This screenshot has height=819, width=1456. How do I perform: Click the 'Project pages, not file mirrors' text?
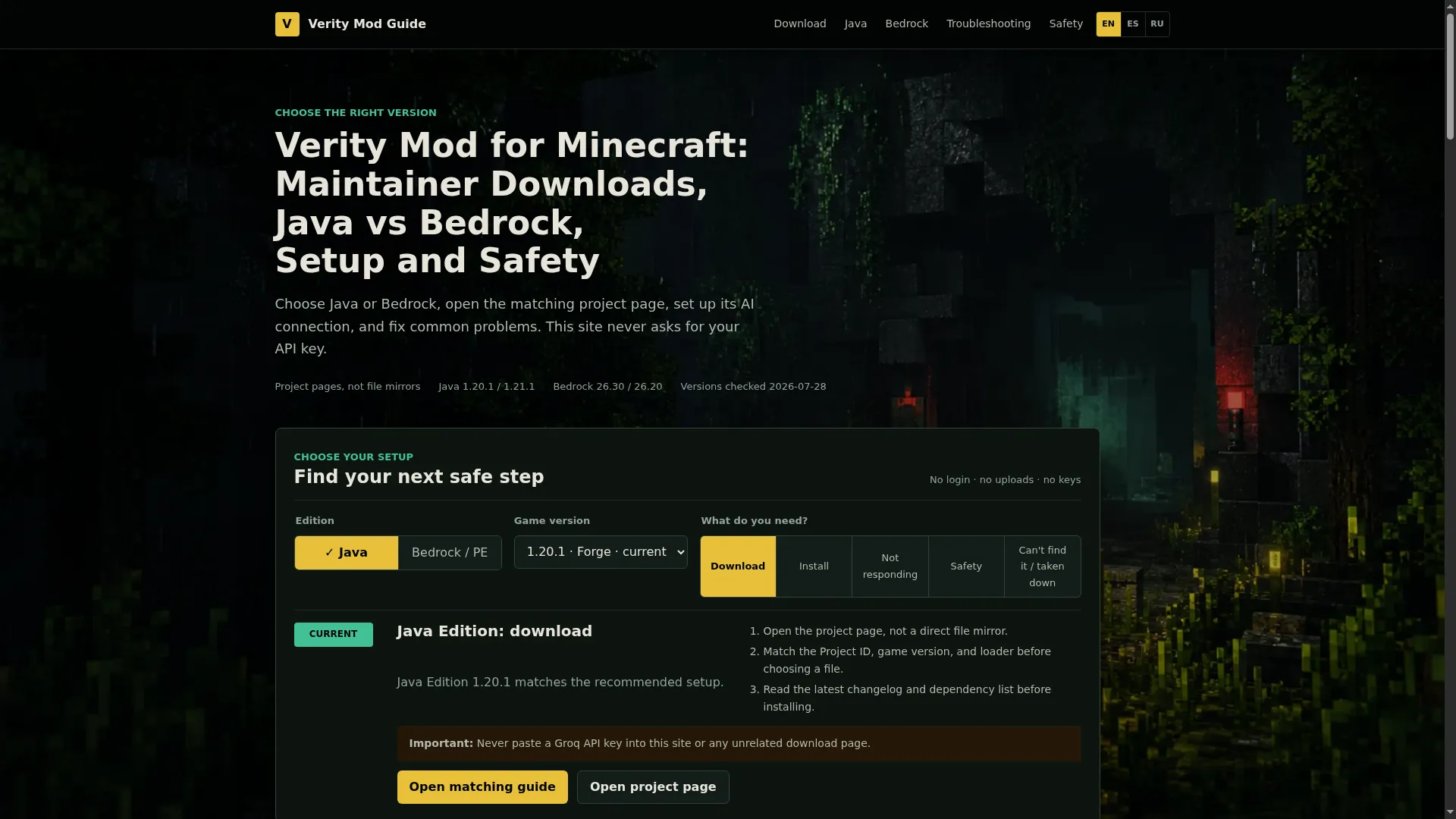pos(347,387)
